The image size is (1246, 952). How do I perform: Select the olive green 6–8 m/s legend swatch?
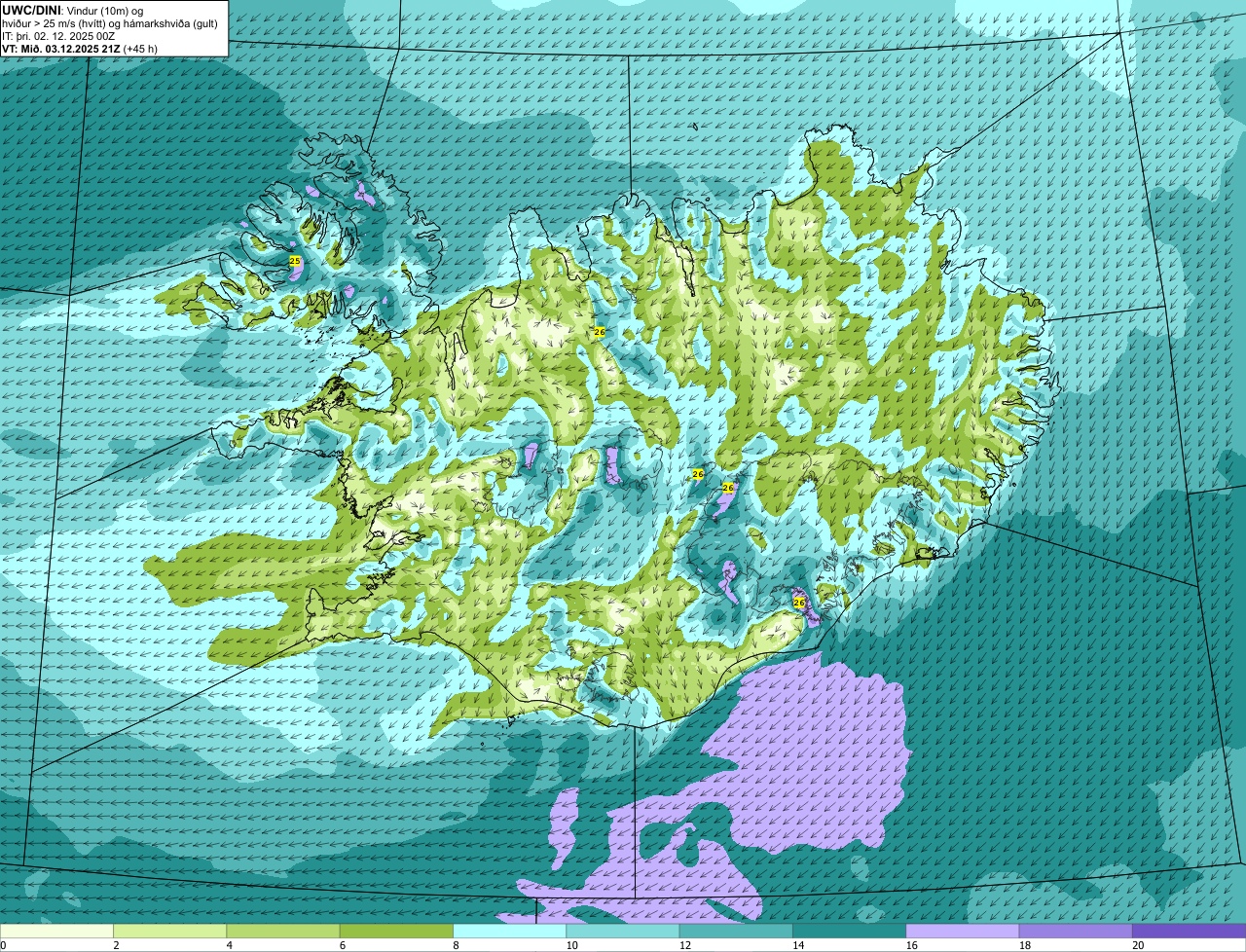[x=397, y=932]
